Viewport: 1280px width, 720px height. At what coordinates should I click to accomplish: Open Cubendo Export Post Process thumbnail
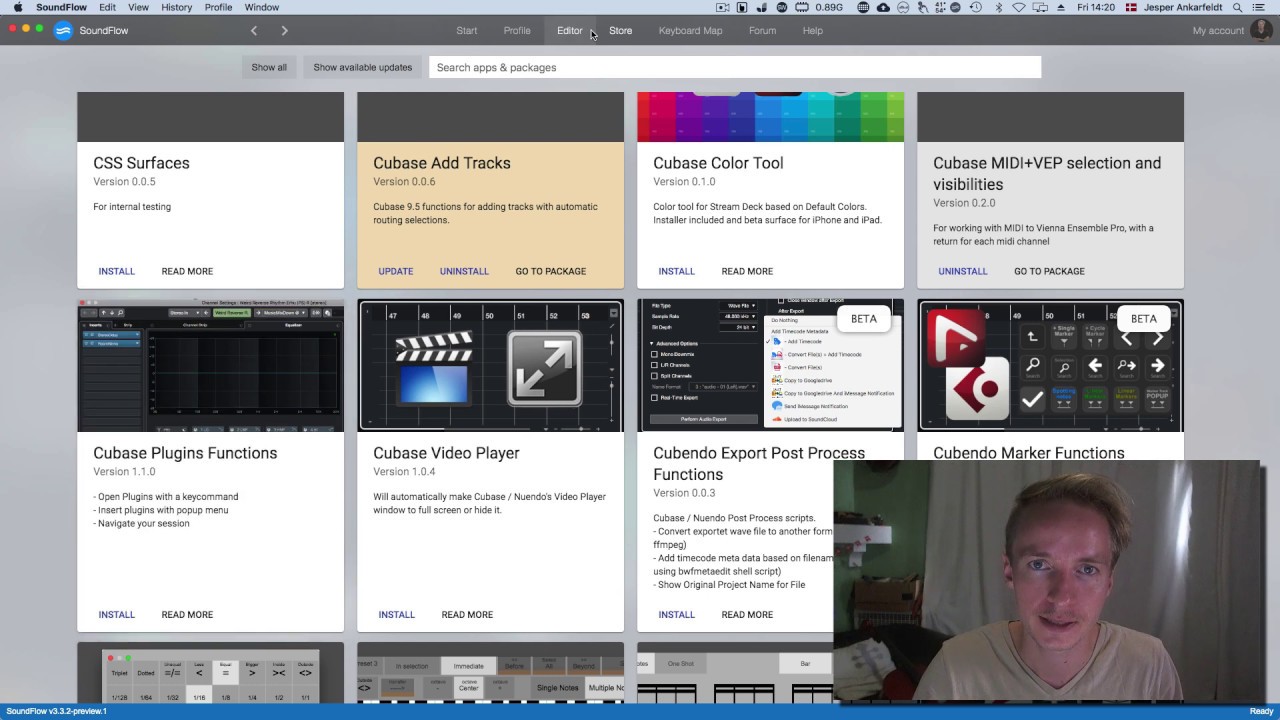770,365
